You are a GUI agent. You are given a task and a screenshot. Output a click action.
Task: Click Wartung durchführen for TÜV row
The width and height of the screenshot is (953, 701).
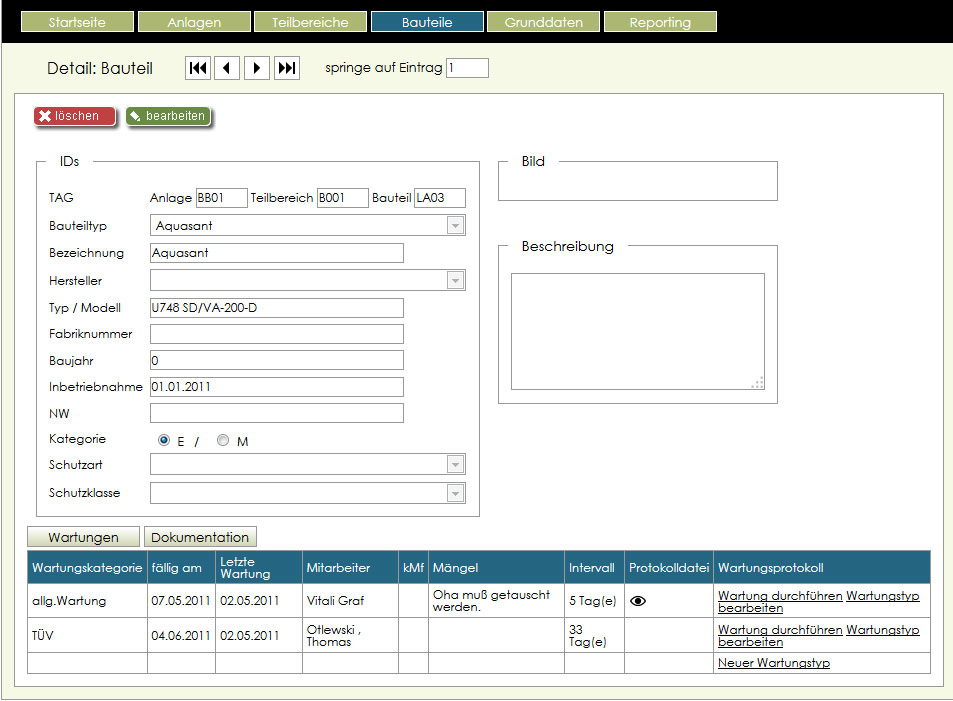click(x=780, y=630)
